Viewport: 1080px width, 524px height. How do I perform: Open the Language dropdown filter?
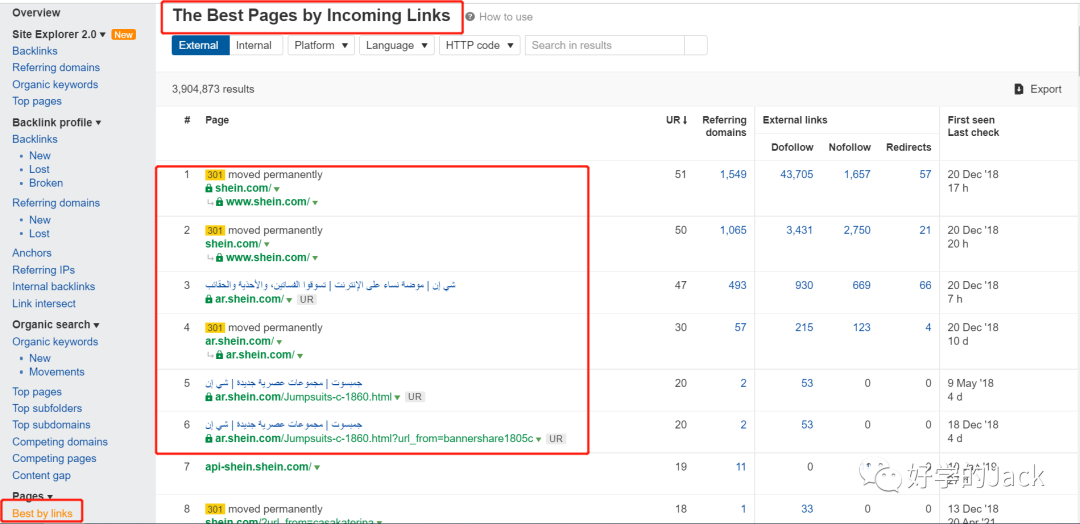pyautogui.click(x=397, y=45)
